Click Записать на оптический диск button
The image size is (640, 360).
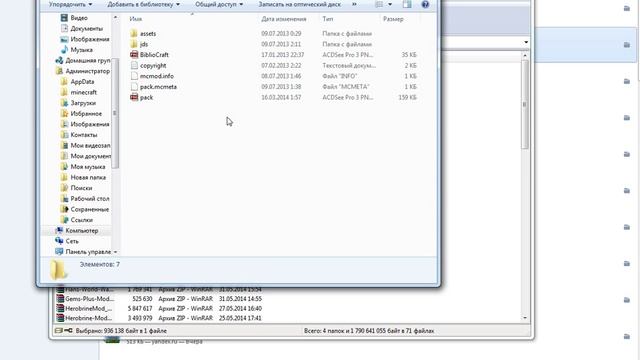(300, 4)
